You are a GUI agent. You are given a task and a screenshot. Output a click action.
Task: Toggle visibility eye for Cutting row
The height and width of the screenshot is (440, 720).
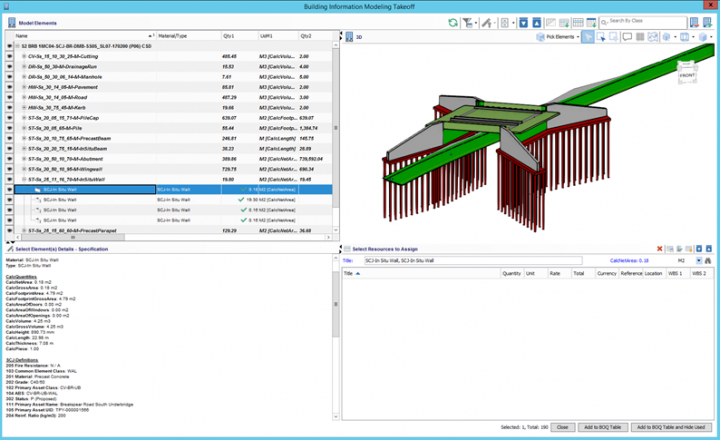pos(8,56)
